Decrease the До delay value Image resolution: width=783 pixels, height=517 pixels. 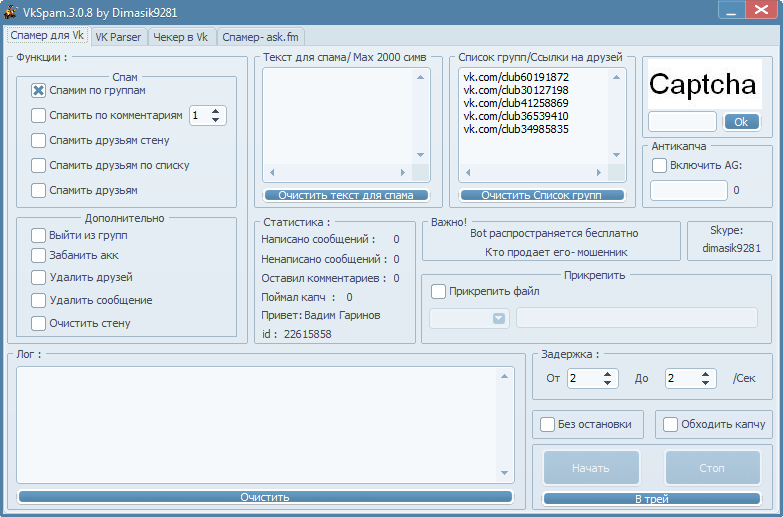point(705,383)
